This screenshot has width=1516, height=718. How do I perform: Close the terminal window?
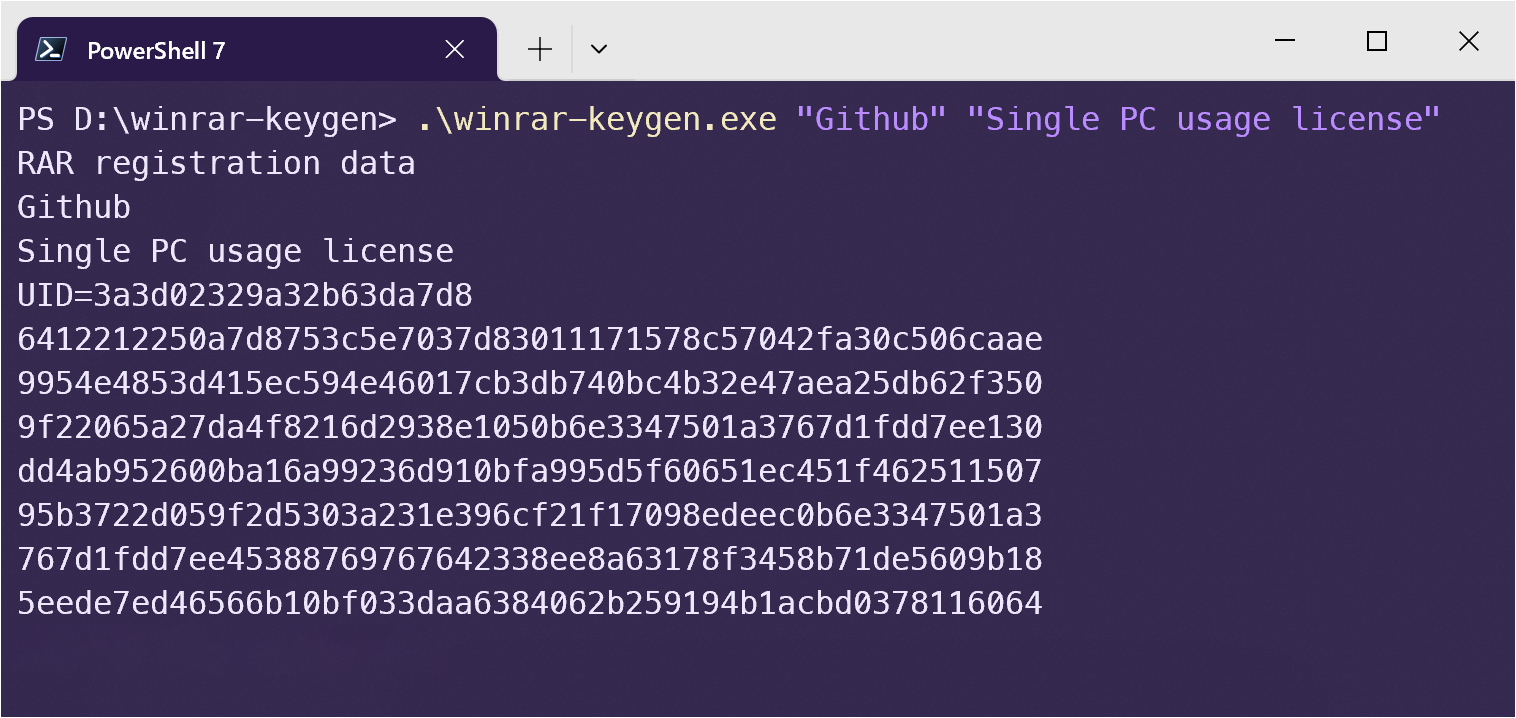point(1468,41)
